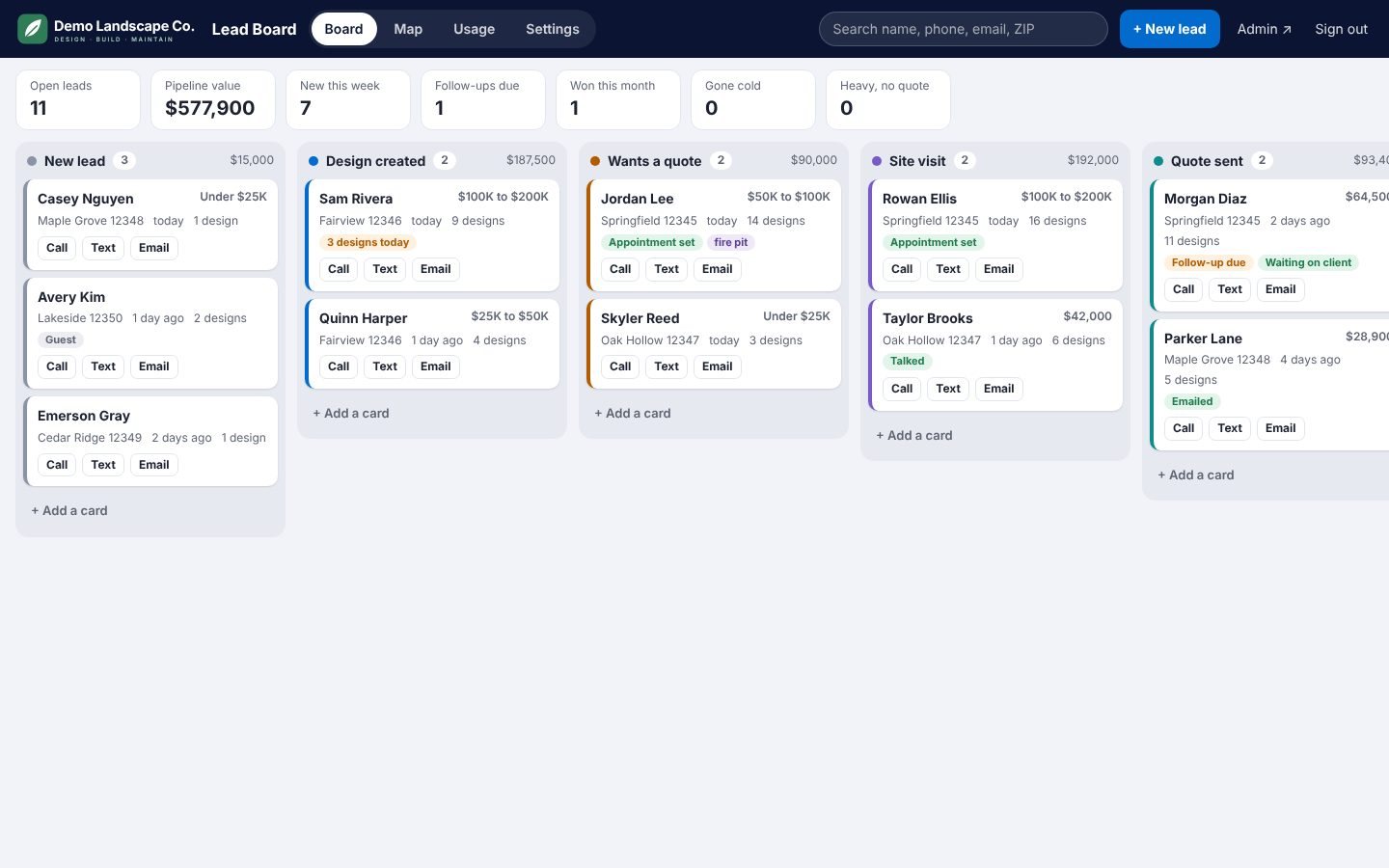Go to the Settings tab

[x=553, y=29]
